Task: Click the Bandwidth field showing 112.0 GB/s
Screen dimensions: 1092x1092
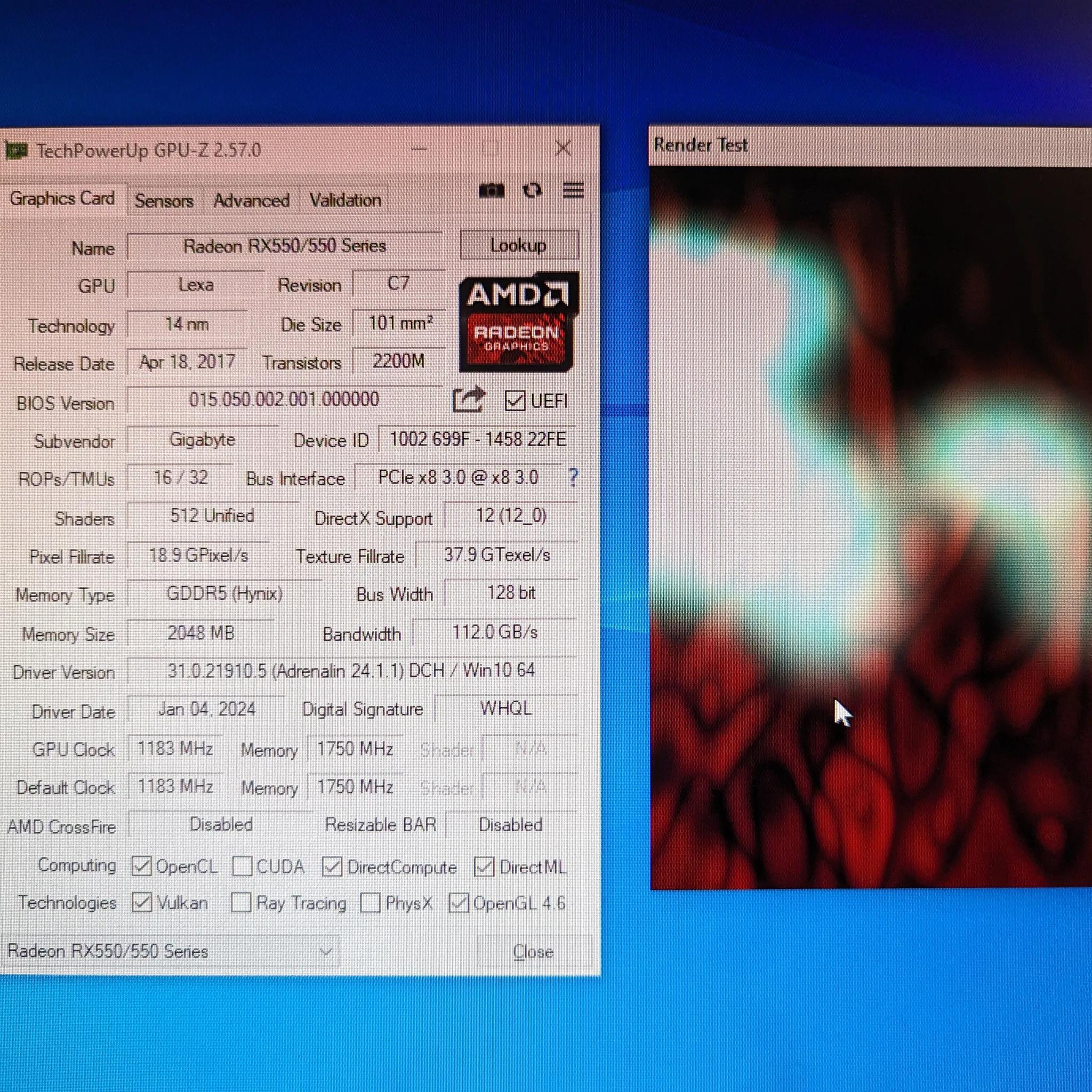Action: pyautogui.click(x=495, y=632)
